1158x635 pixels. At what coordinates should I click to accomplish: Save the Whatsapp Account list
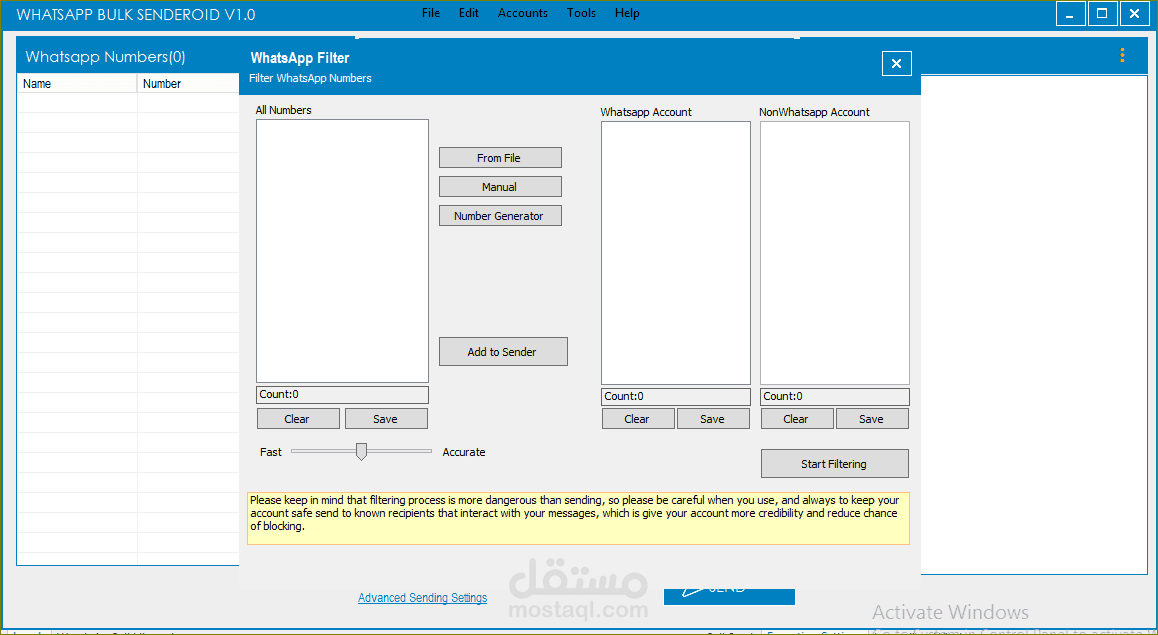click(713, 419)
